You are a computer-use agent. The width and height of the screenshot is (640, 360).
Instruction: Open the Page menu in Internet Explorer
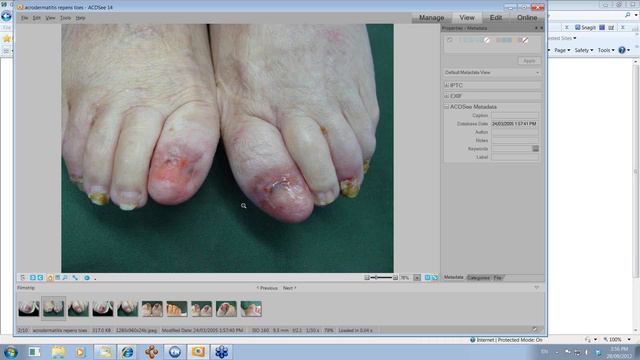[x=562, y=50]
